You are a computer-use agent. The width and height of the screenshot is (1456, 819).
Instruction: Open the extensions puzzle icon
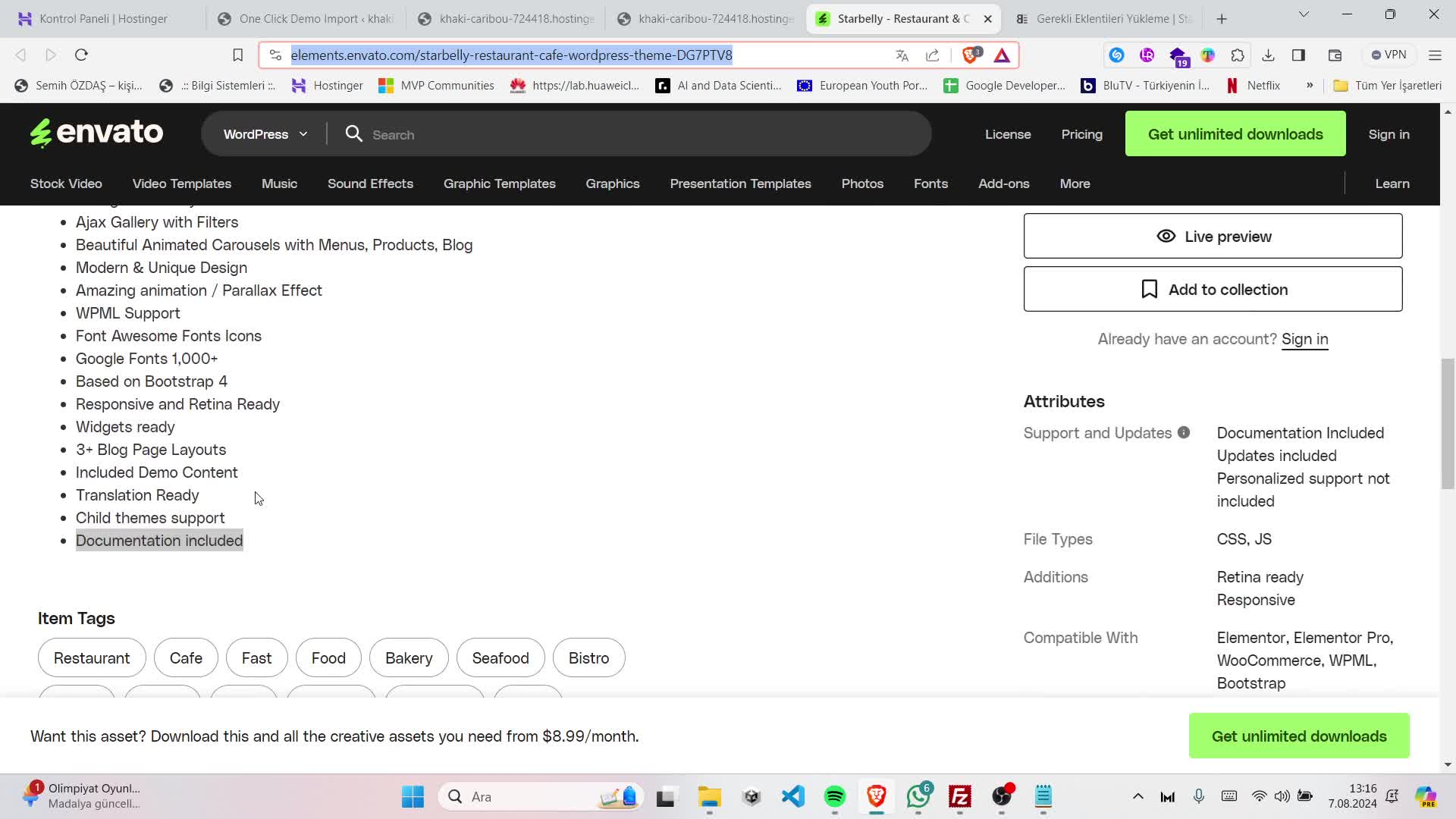(1238, 55)
